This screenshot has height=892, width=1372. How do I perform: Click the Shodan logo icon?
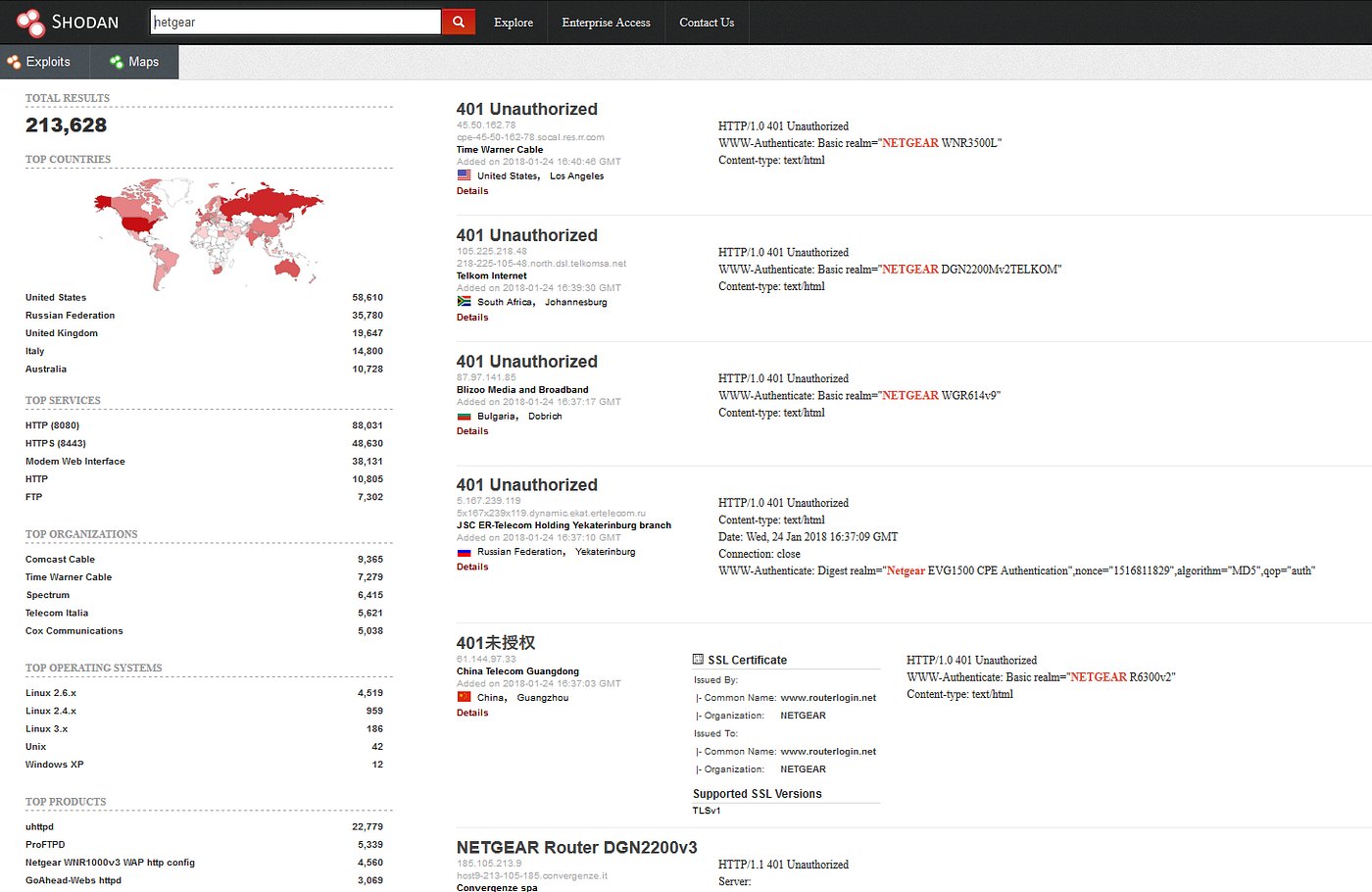[x=30, y=22]
